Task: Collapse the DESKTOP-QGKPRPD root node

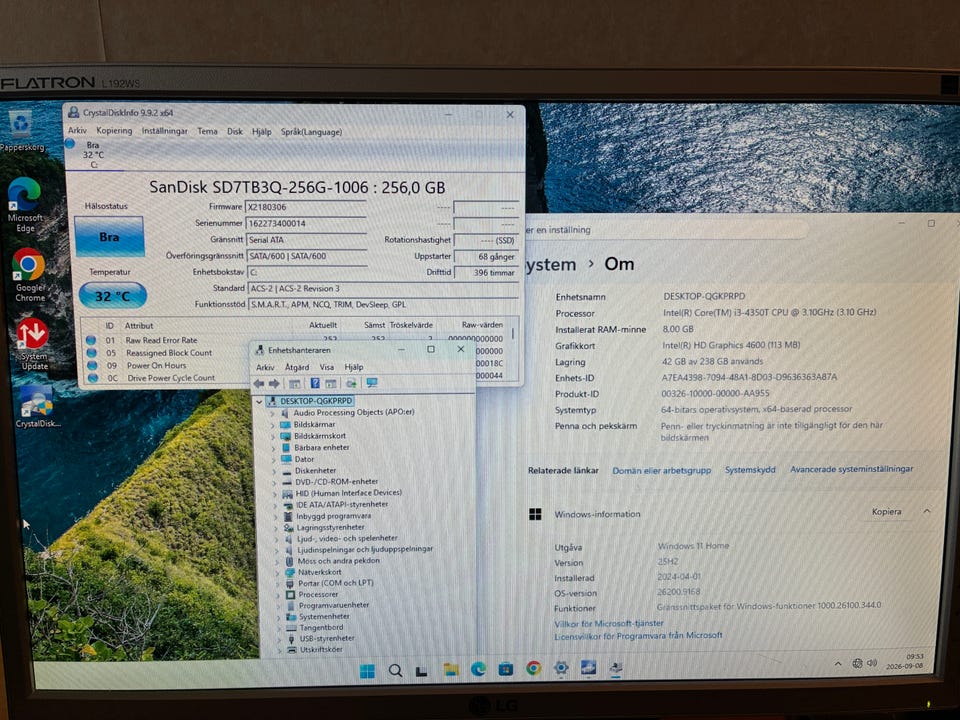Action: [x=260, y=402]
